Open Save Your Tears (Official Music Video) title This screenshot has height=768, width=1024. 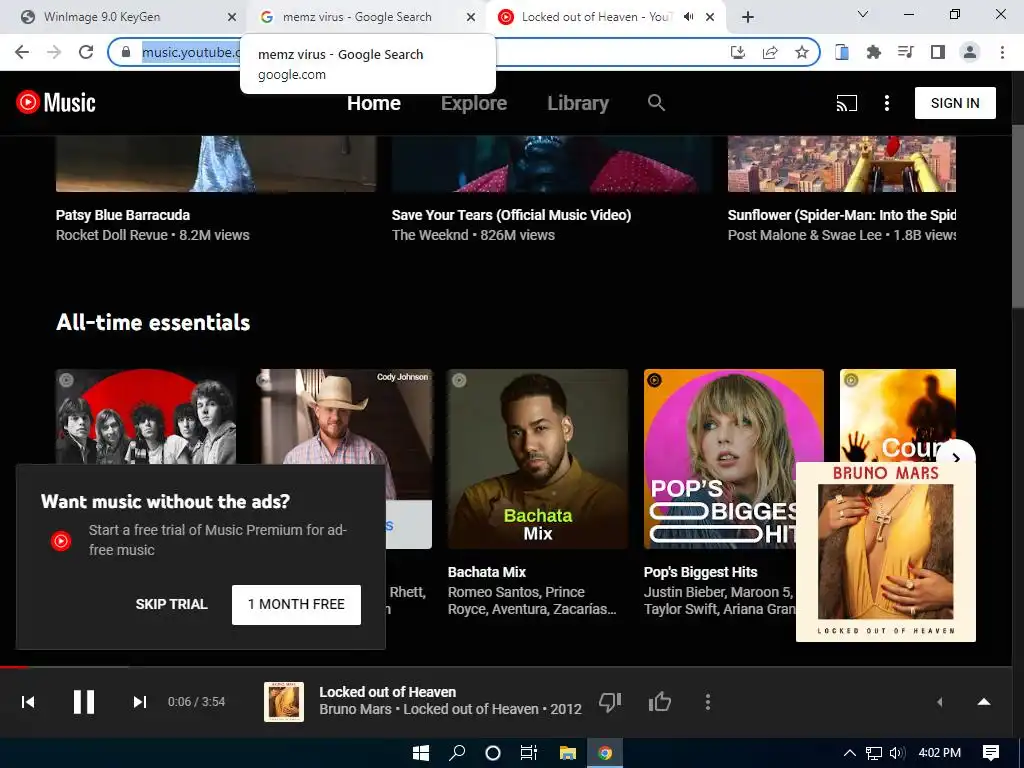pos(511,215)
